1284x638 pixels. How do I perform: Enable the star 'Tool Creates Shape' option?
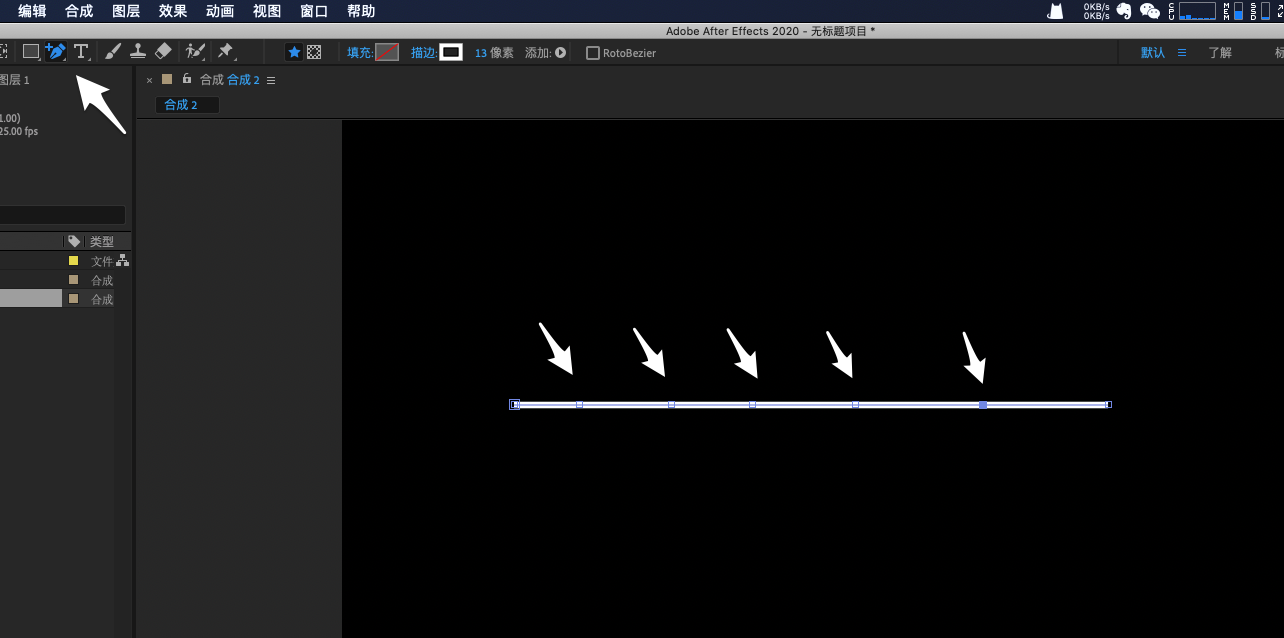tap(294, 52)
